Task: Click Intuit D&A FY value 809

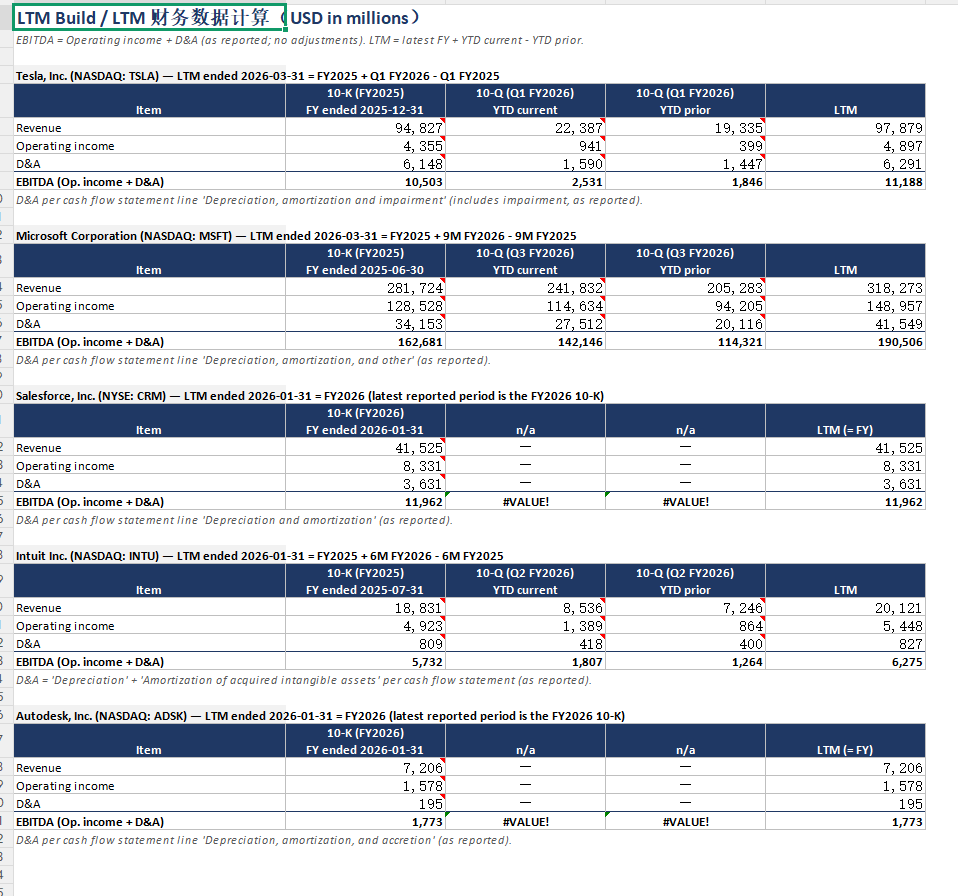Action: click(365, 644)
